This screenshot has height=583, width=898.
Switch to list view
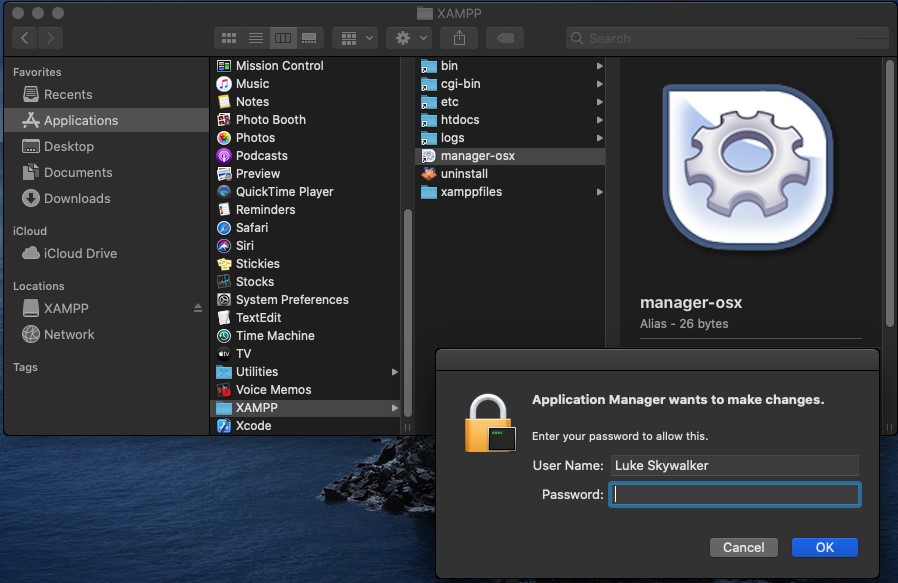pyautogui.click(x=255, y=38)
